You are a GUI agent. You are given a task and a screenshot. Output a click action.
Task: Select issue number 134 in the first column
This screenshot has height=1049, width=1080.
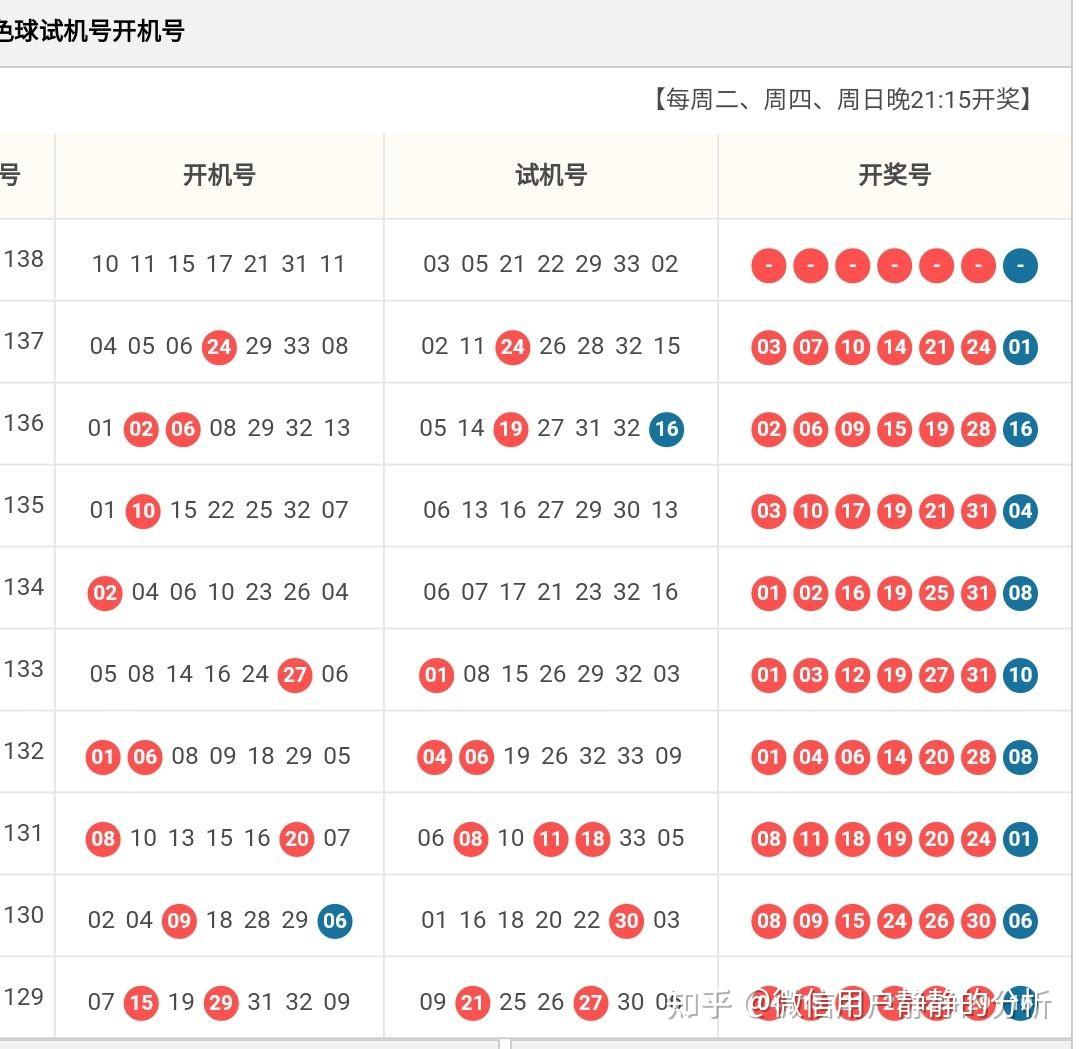click(x=24, y=587)
